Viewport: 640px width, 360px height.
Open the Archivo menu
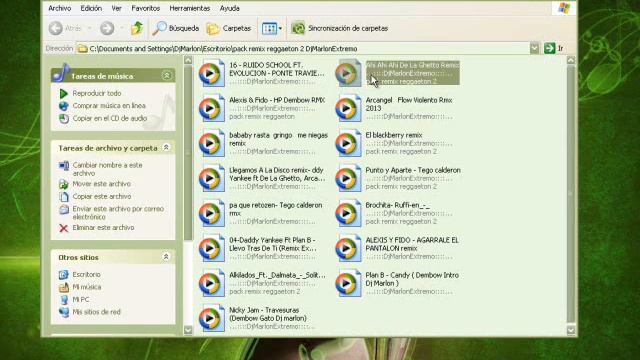(x=60, y=8)
